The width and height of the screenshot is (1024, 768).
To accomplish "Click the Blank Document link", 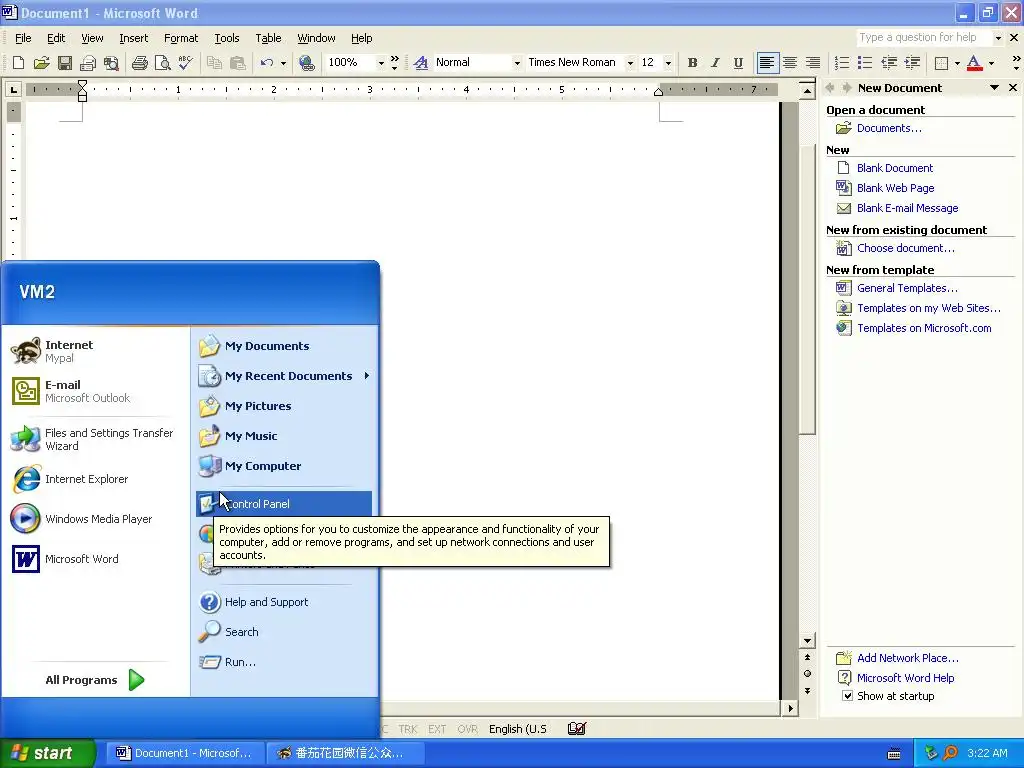I will tap(895, 168).
